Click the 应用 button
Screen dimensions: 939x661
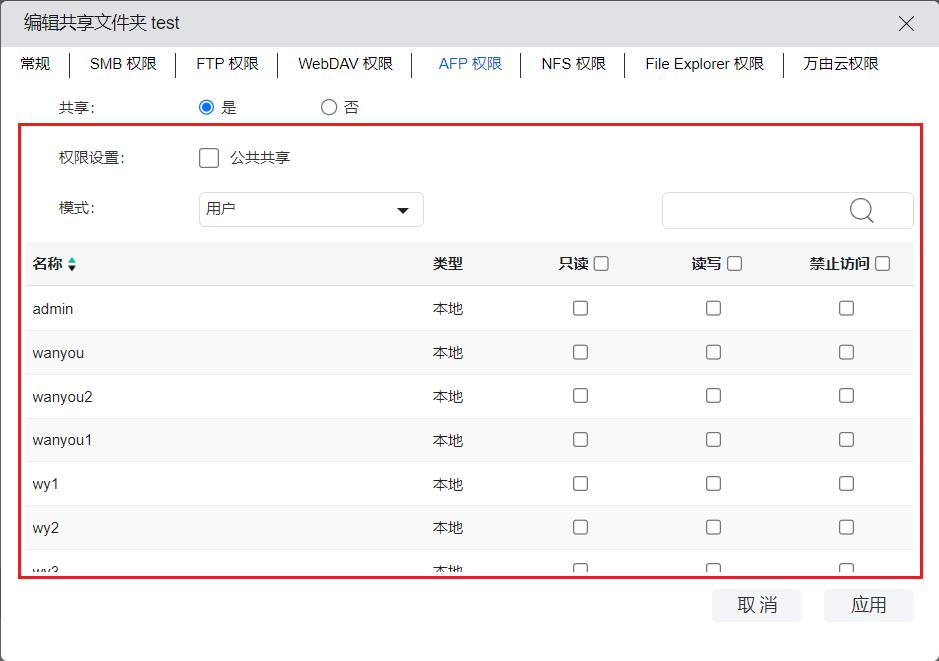868,605
